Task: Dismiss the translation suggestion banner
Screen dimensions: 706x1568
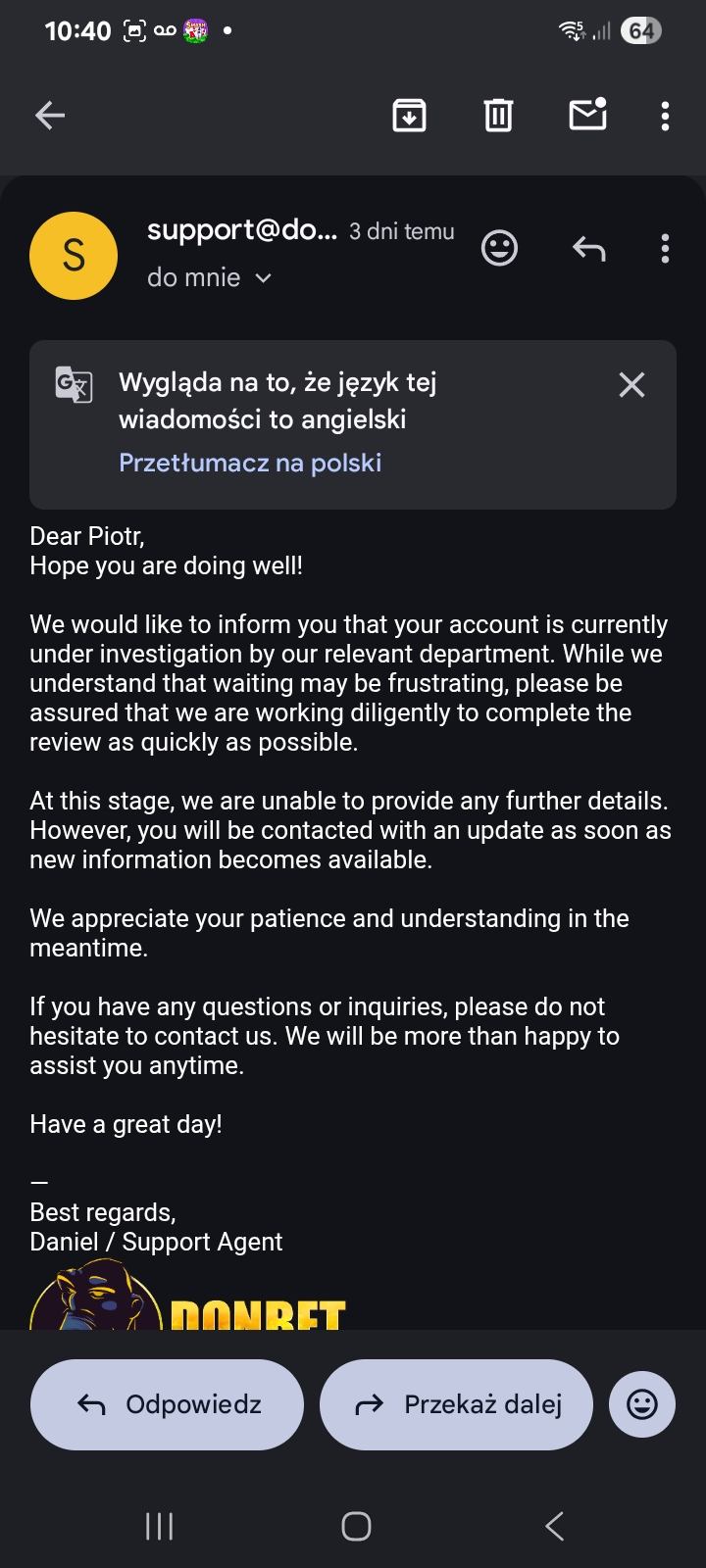Action: [631, 385]
